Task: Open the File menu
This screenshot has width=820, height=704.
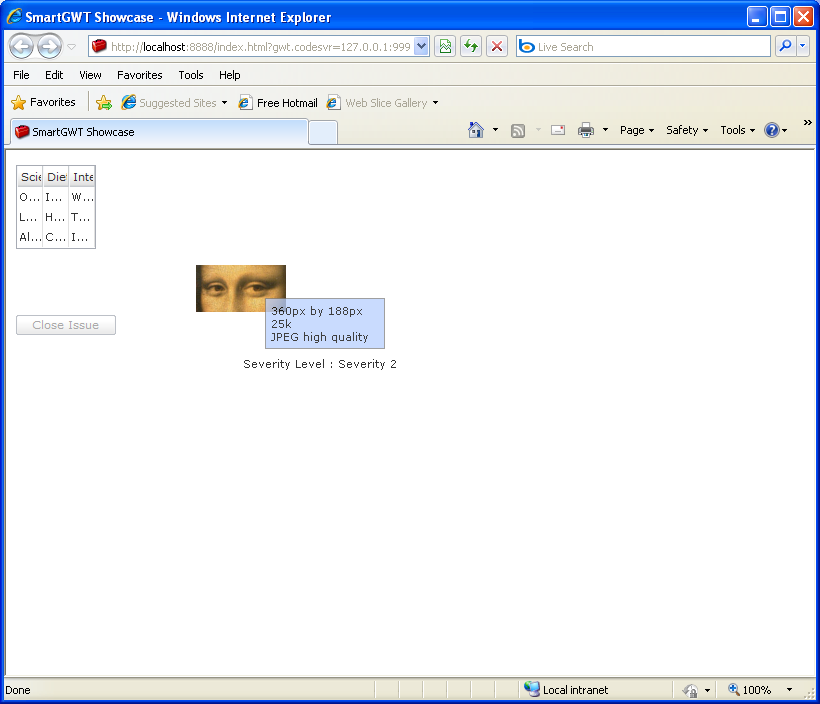Action: 21,75
